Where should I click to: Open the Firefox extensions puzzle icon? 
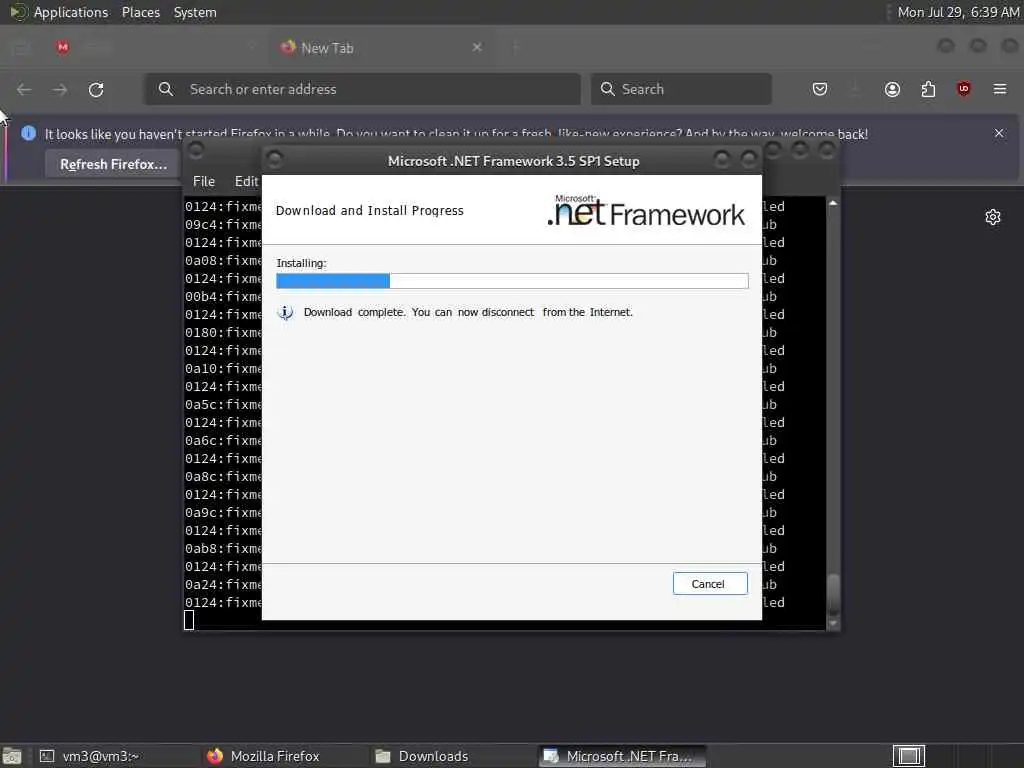coord(928,89)
